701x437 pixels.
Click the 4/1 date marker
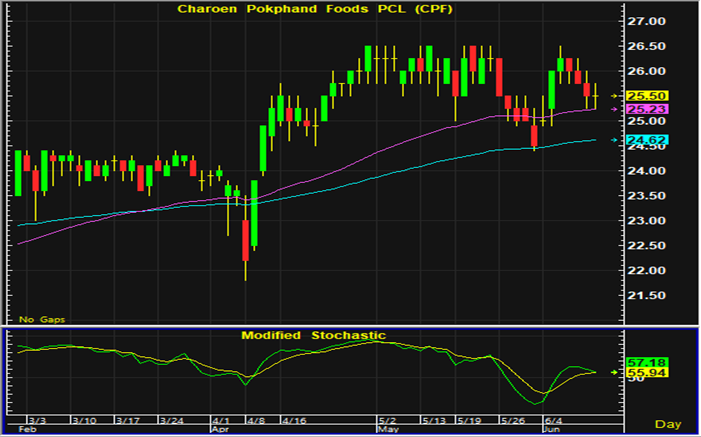(221, 421)
